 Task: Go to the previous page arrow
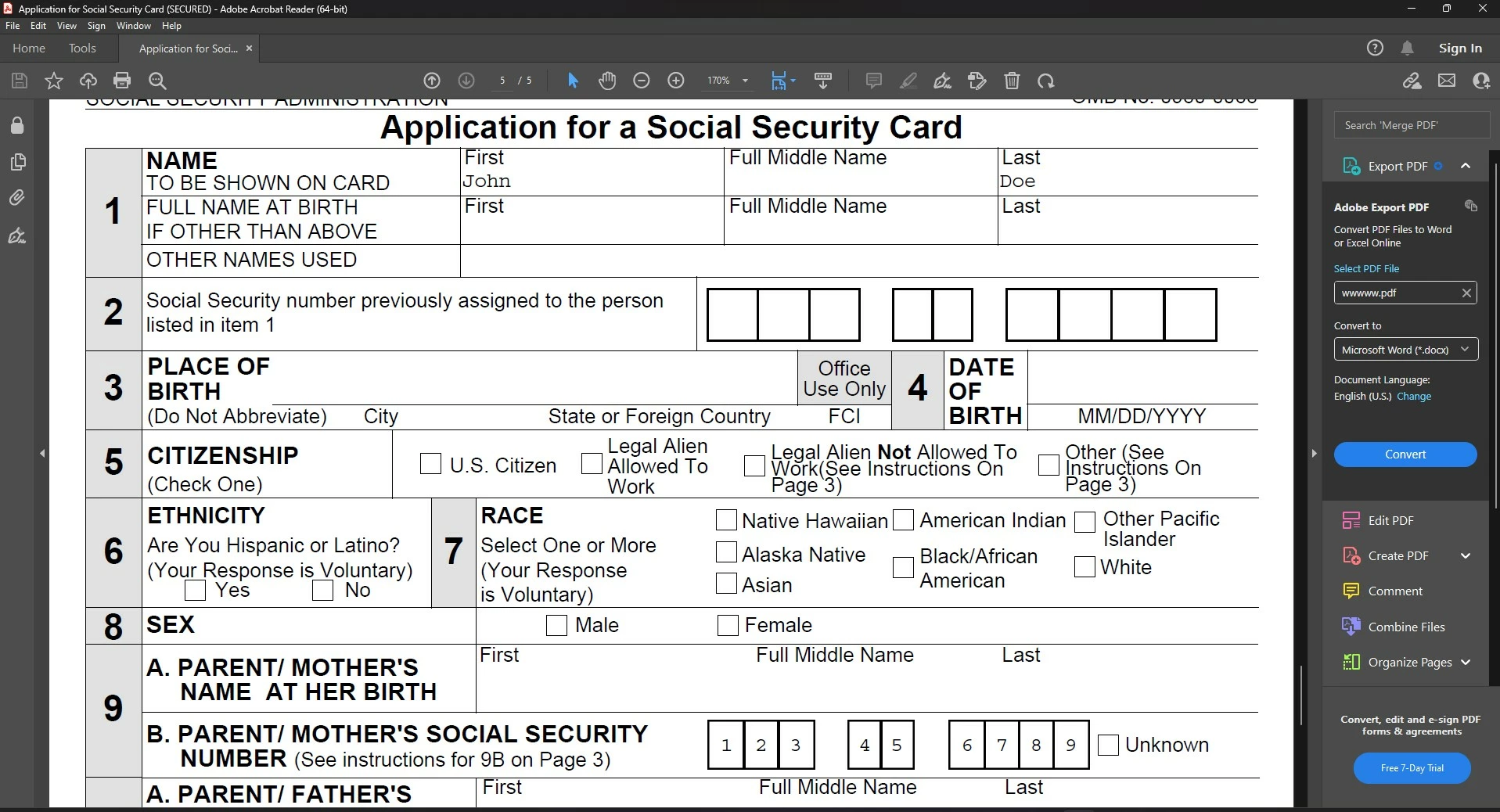[x=432, y=81]
